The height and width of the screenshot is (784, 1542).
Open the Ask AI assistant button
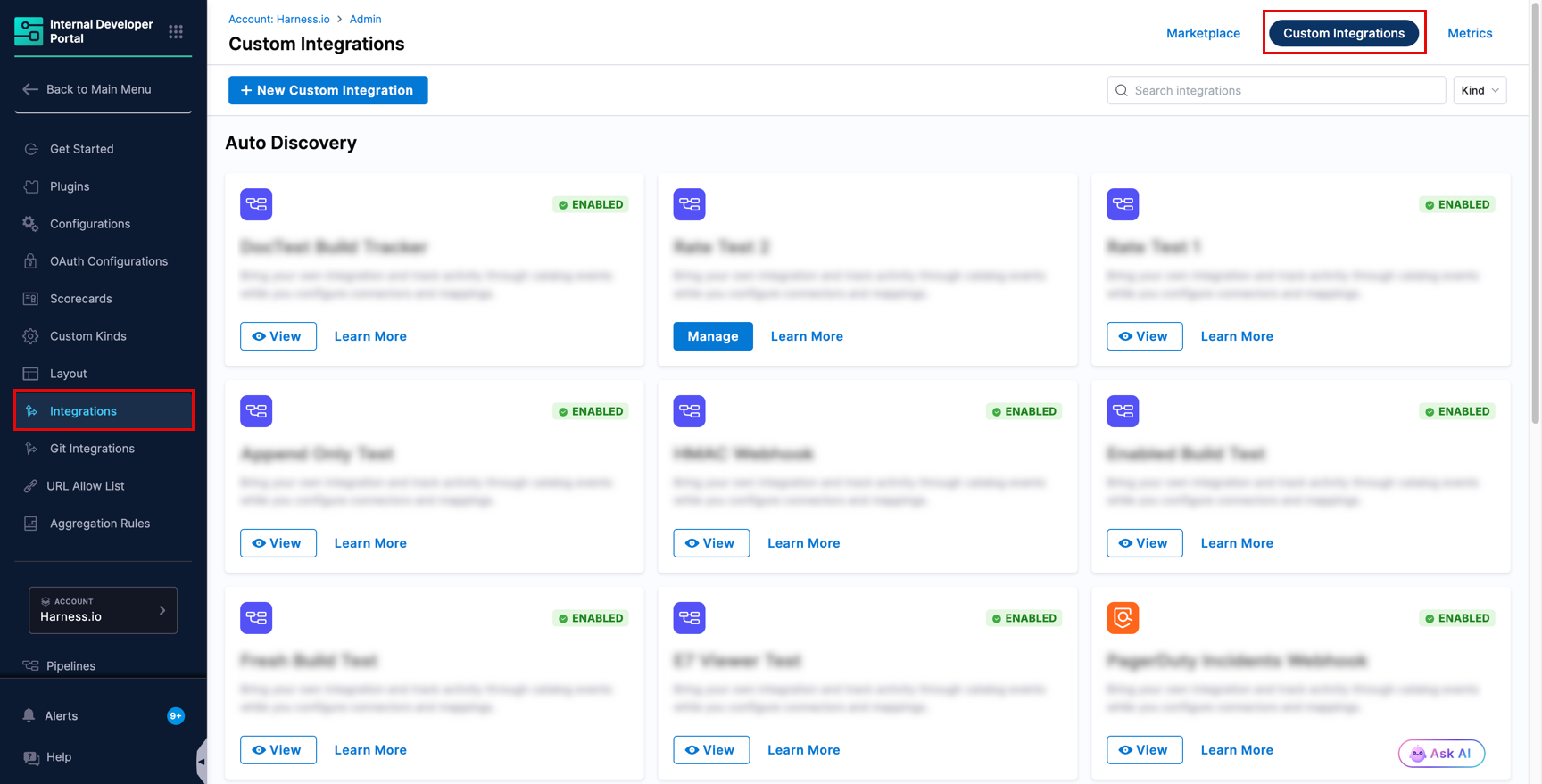[x=1441, y=754]
